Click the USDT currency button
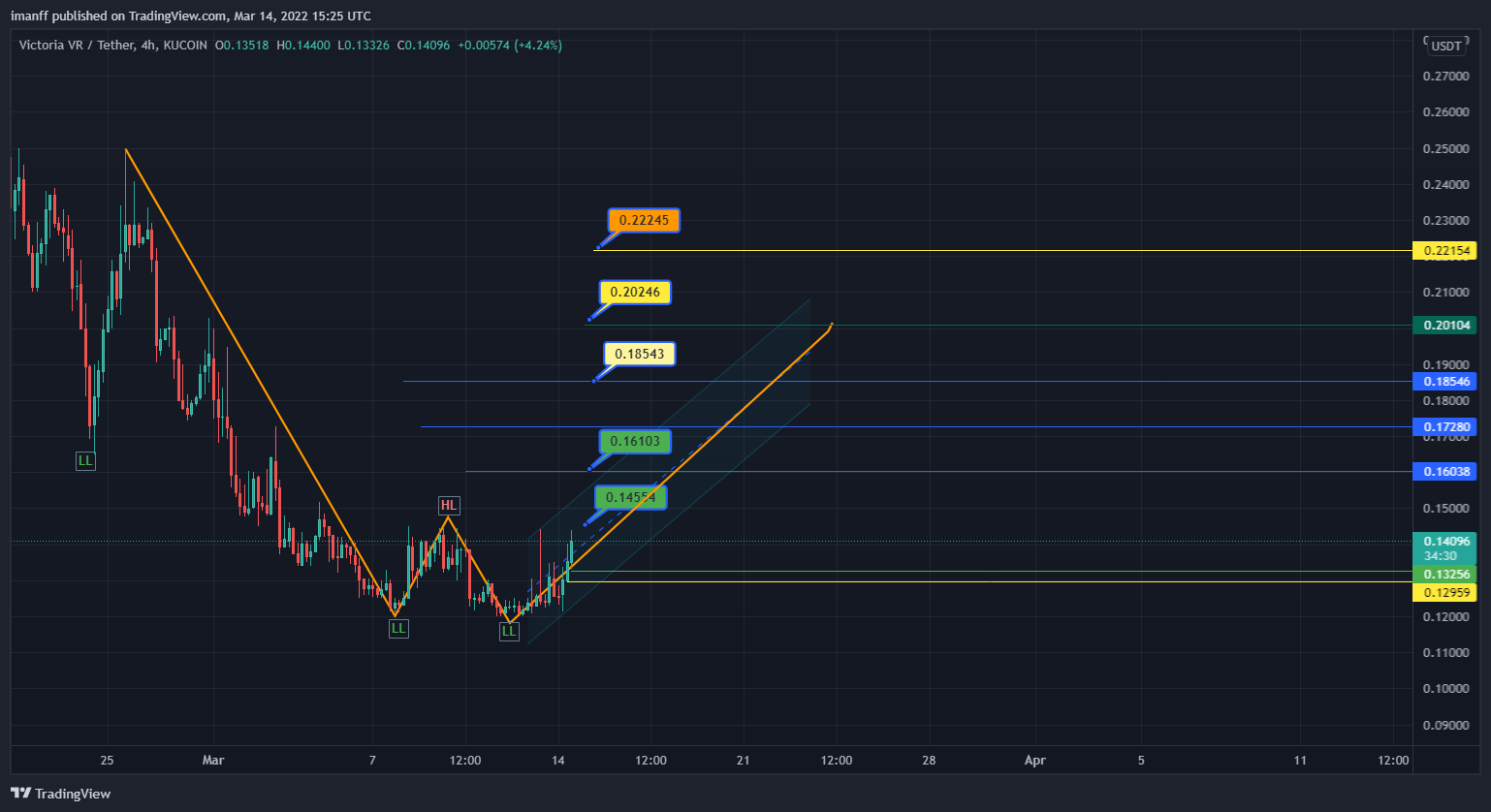 pos(1446,46)
